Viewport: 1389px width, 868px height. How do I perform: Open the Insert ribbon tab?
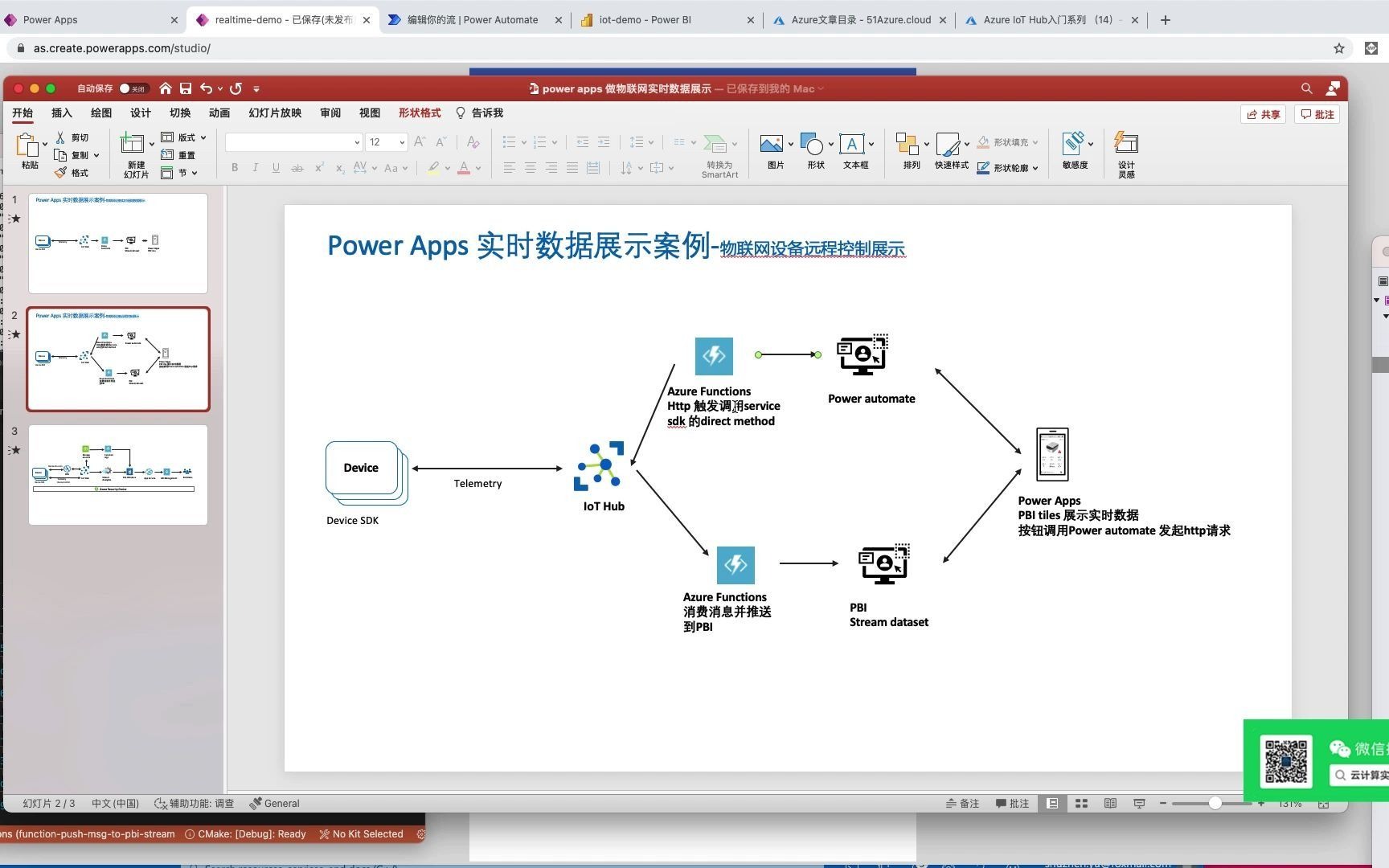(x=62, y=113)
